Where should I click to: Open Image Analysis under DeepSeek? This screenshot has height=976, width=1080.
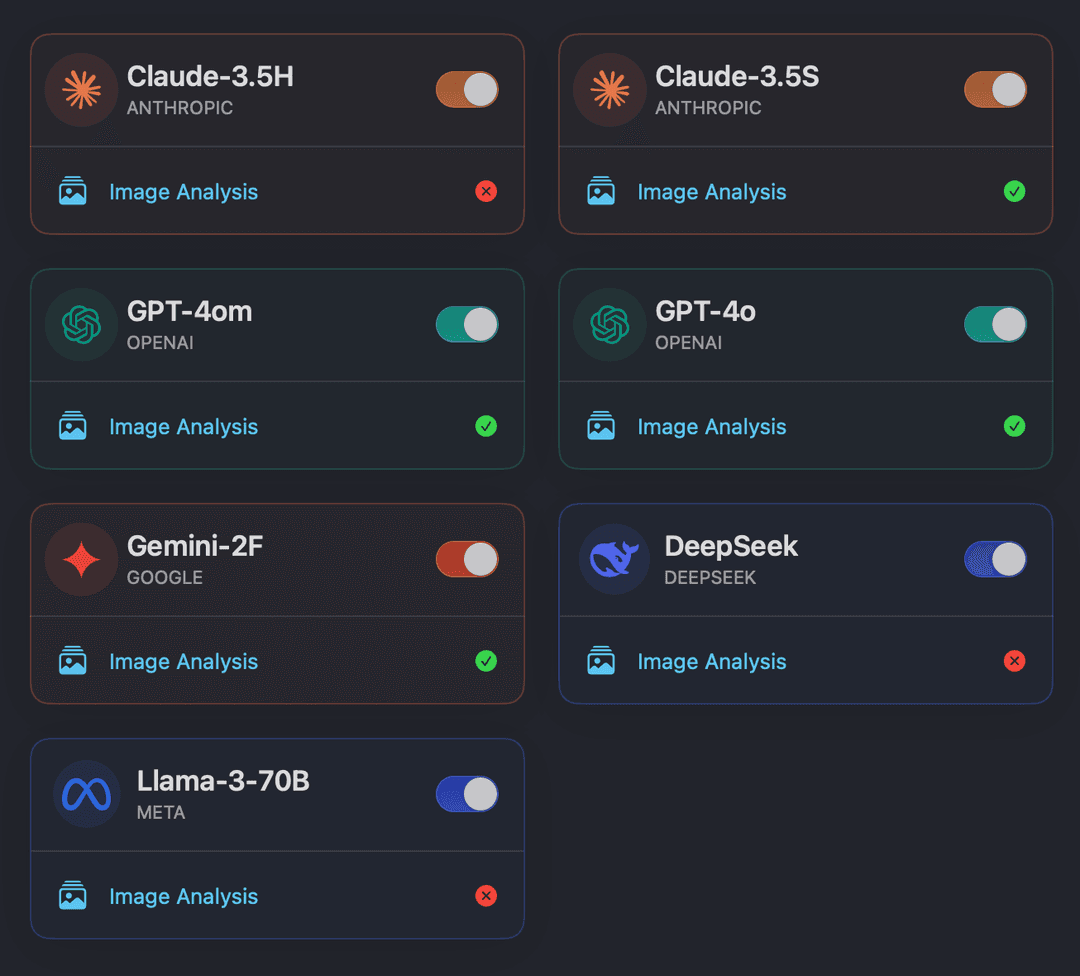click(x=712, y=662)
